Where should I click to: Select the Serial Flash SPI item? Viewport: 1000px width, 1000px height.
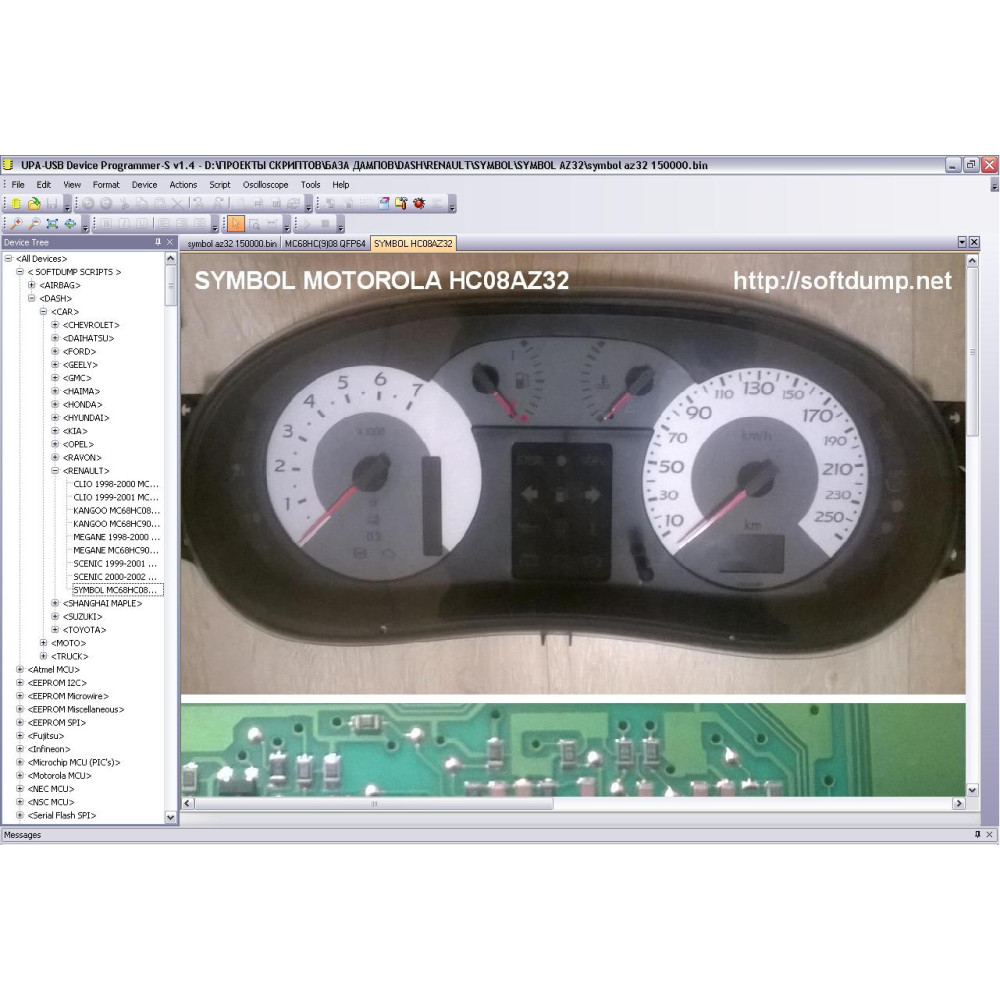click(x=62, y=815)
